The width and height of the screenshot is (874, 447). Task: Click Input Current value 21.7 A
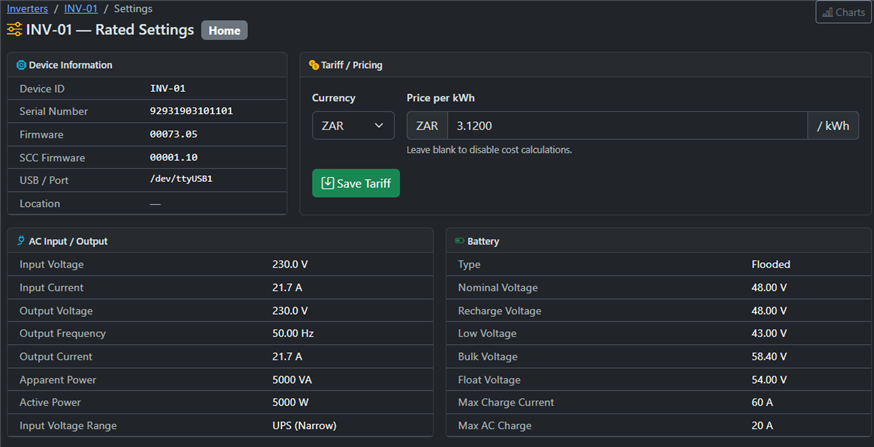tap(287, 288)
